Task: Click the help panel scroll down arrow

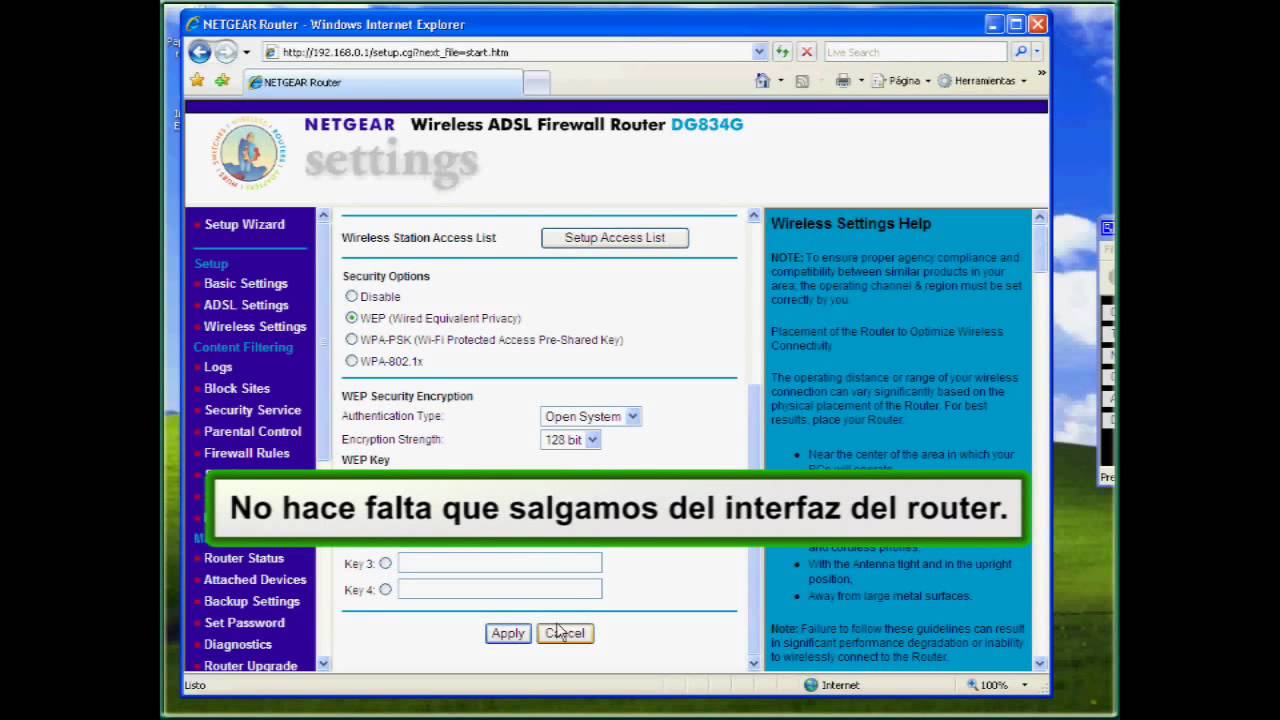Action: click(1039, 663)
